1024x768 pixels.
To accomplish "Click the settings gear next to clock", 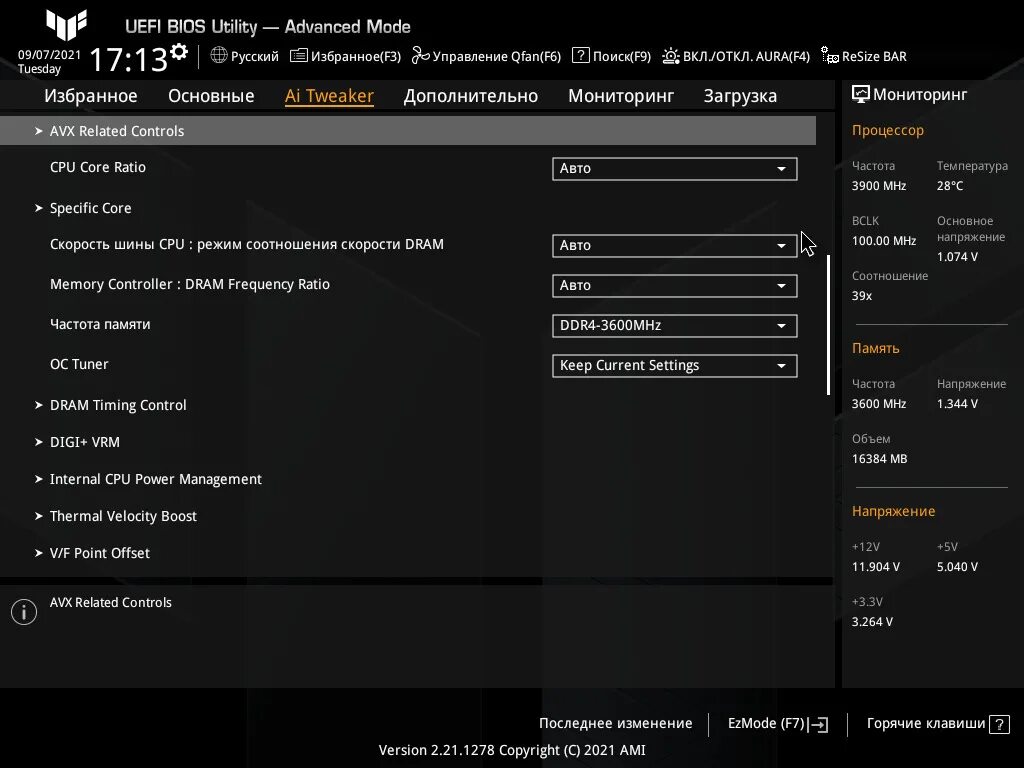I will 178,52.
